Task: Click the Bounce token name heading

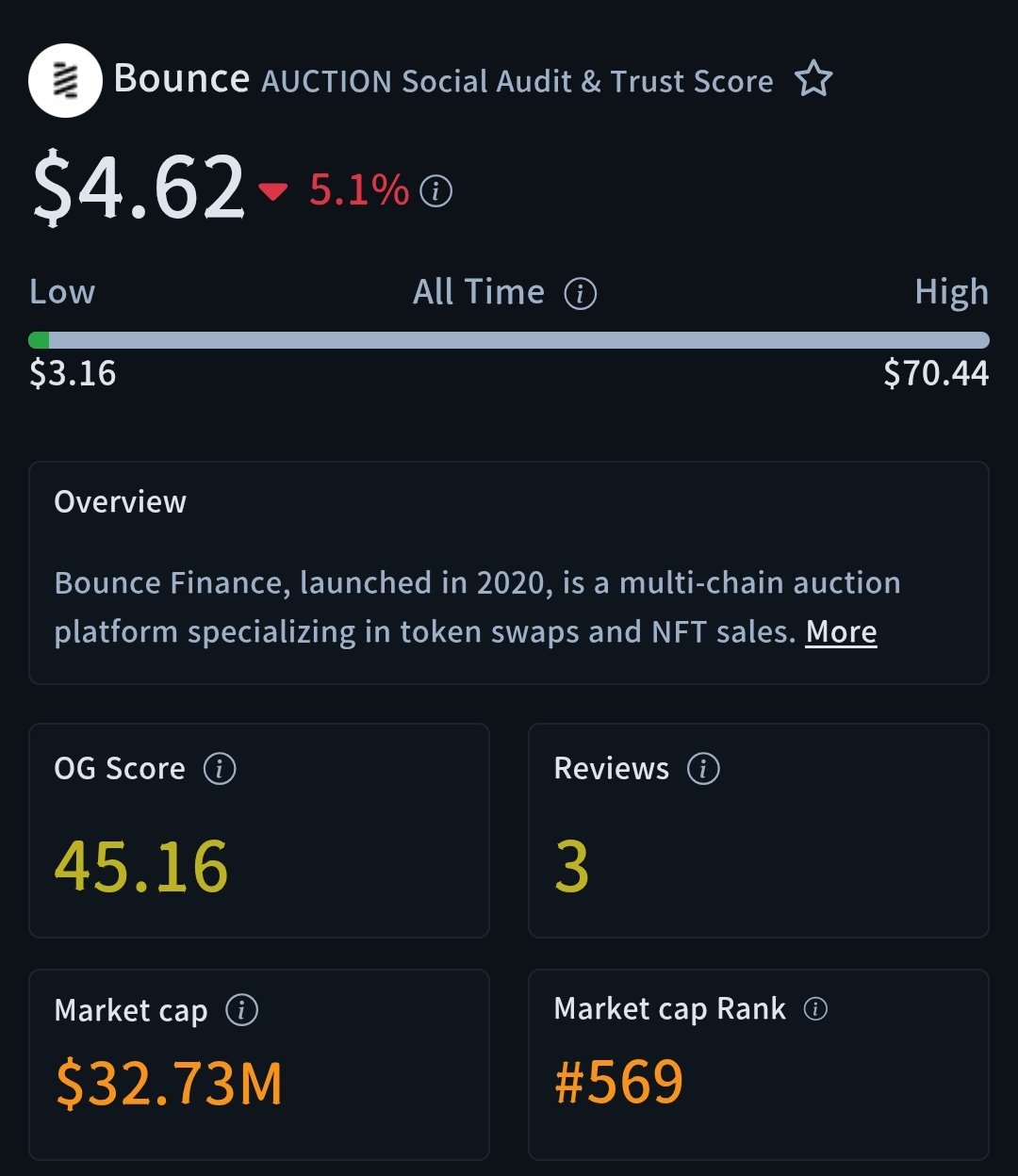Action: click(x=181, y=79)
